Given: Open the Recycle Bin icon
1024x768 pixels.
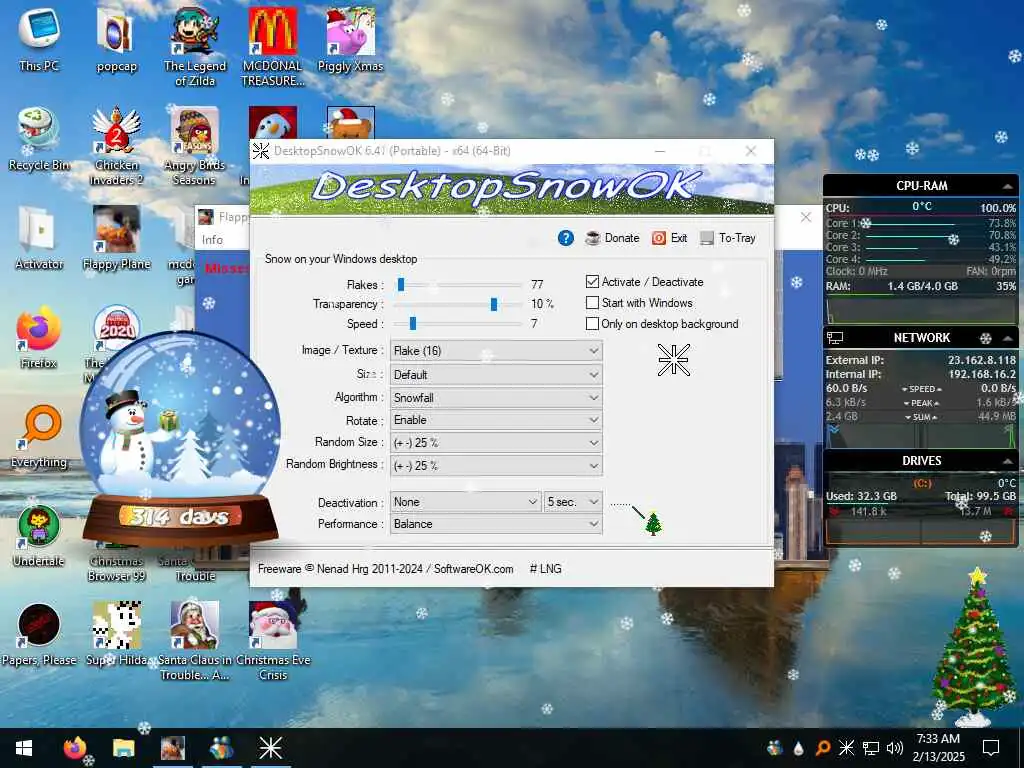Looking at the screenshot, I should (x=39, y=139).
